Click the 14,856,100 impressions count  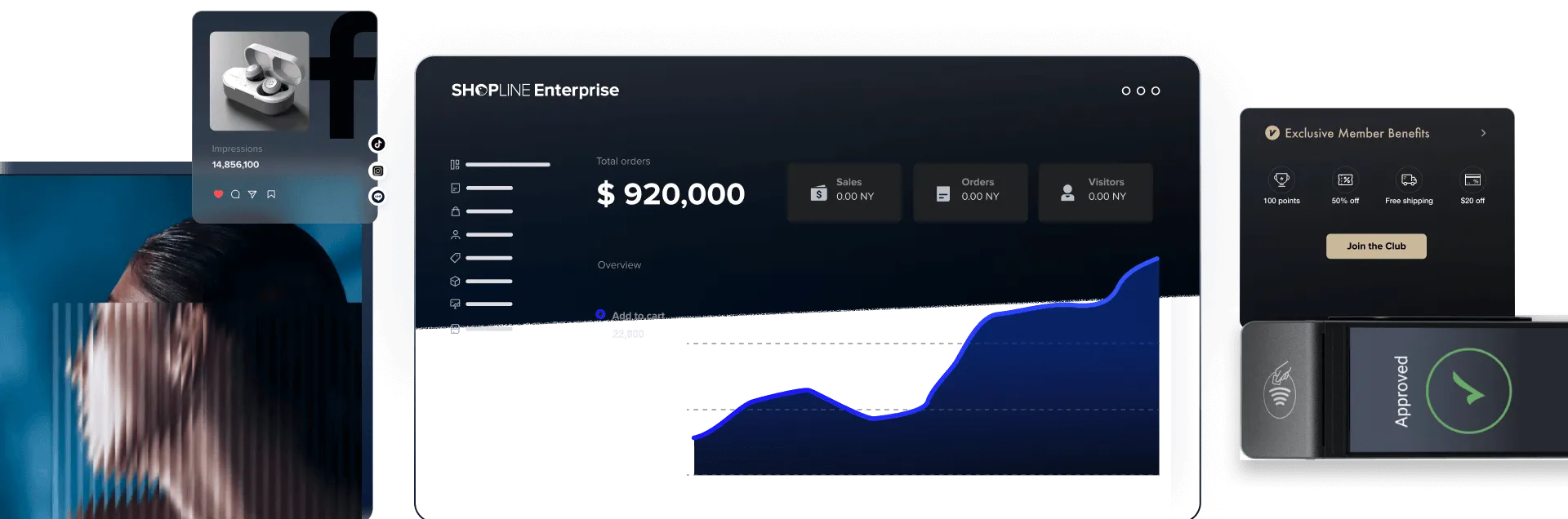point(235,165)
